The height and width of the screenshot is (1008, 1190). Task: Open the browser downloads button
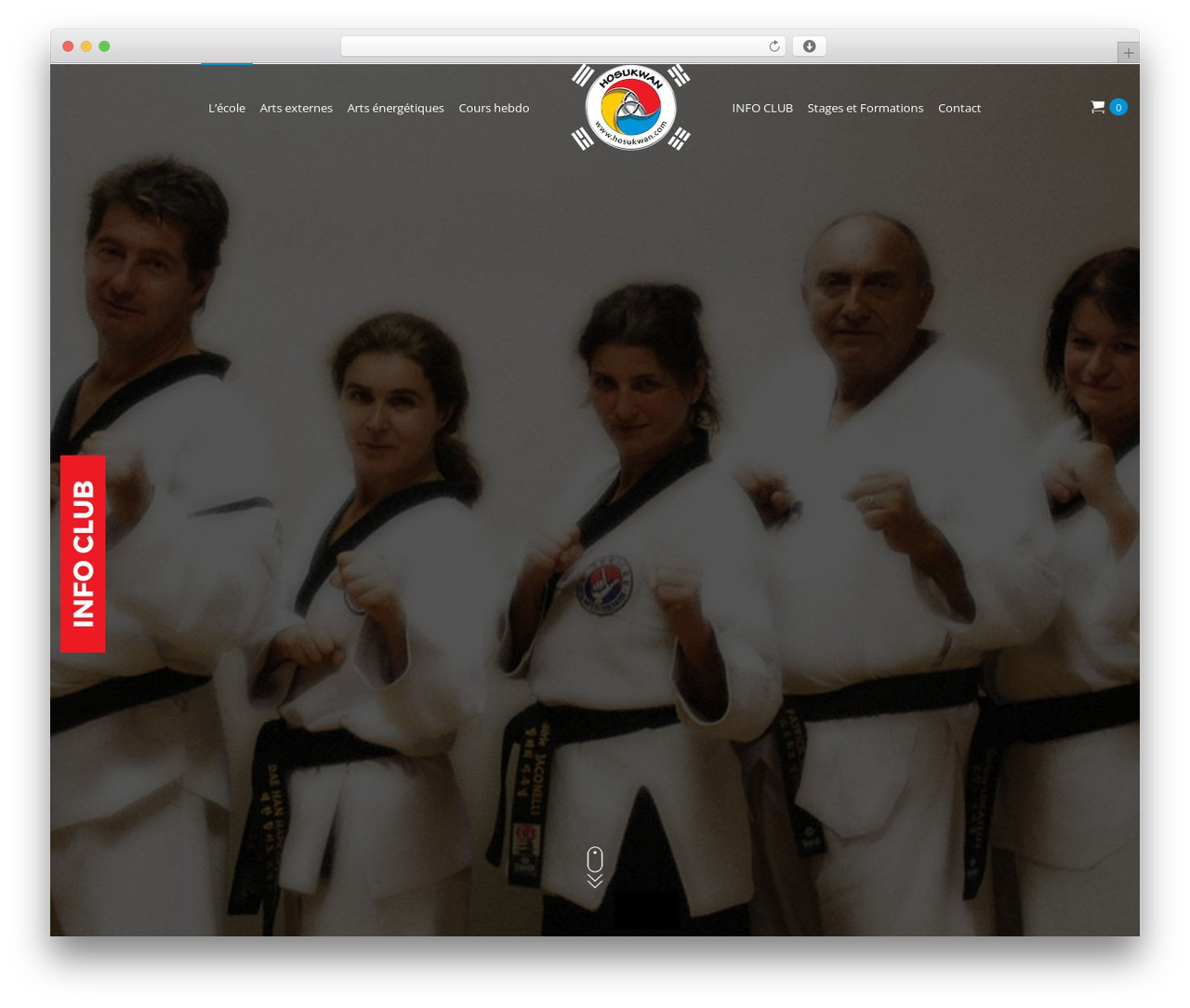click(809, 46)
